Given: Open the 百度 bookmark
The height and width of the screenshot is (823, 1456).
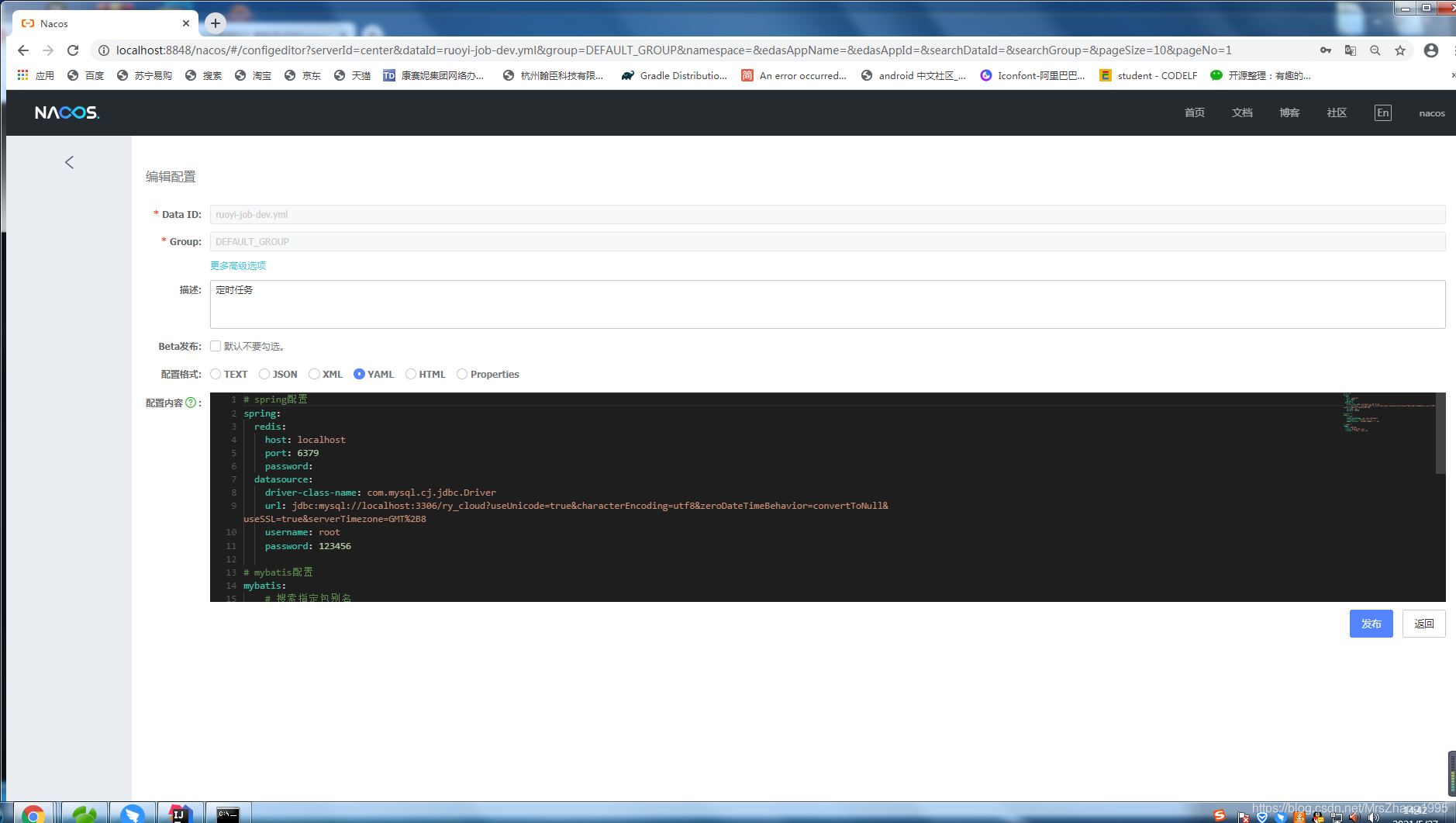Looking at the screenshot, I should (85, 75).
